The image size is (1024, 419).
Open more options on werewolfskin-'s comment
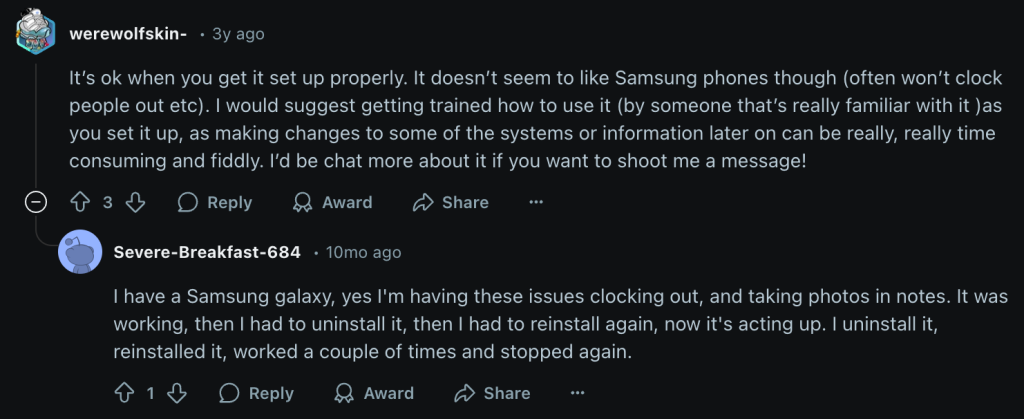[536, 202]
